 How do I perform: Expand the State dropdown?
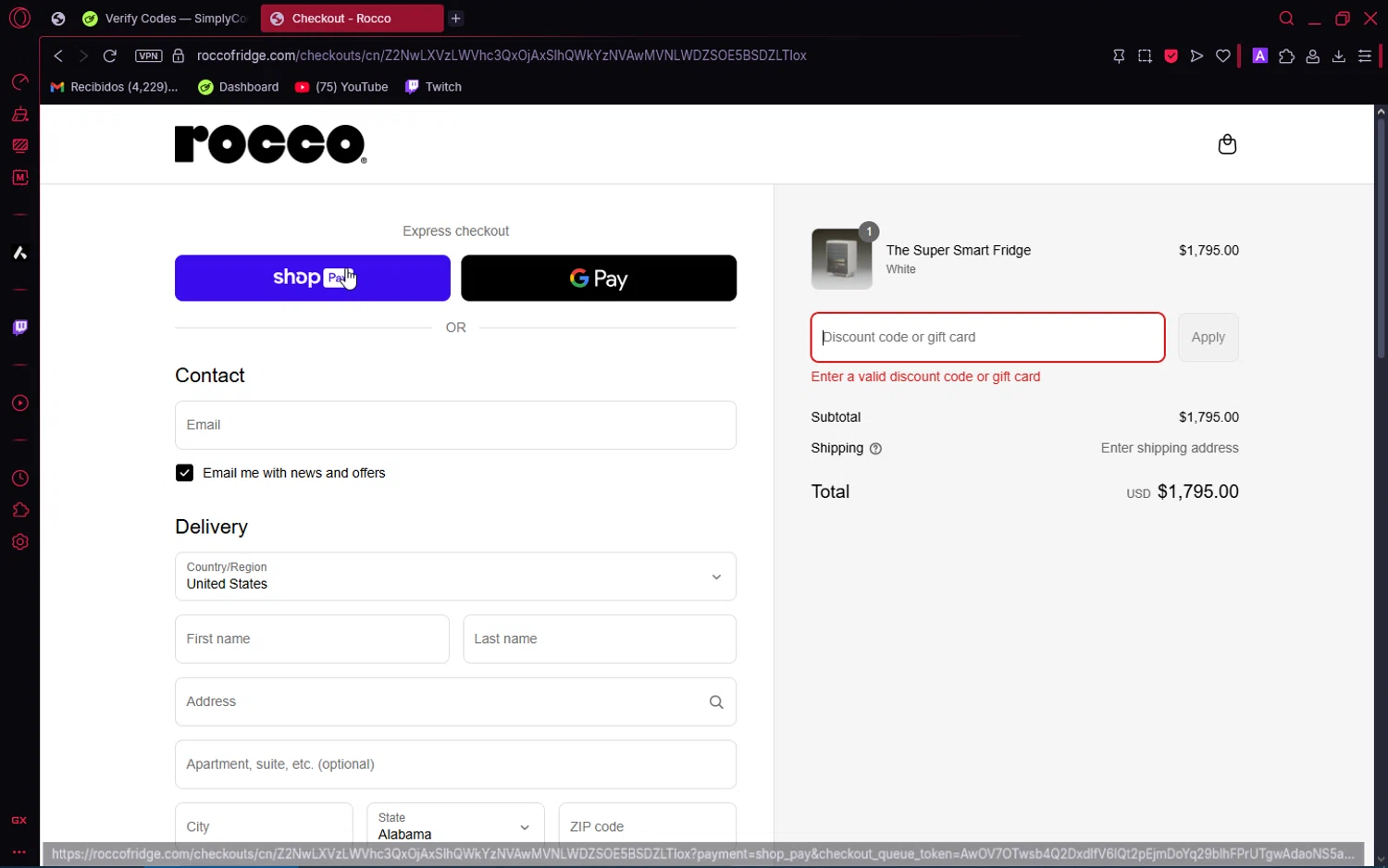[x=455, y=825]
